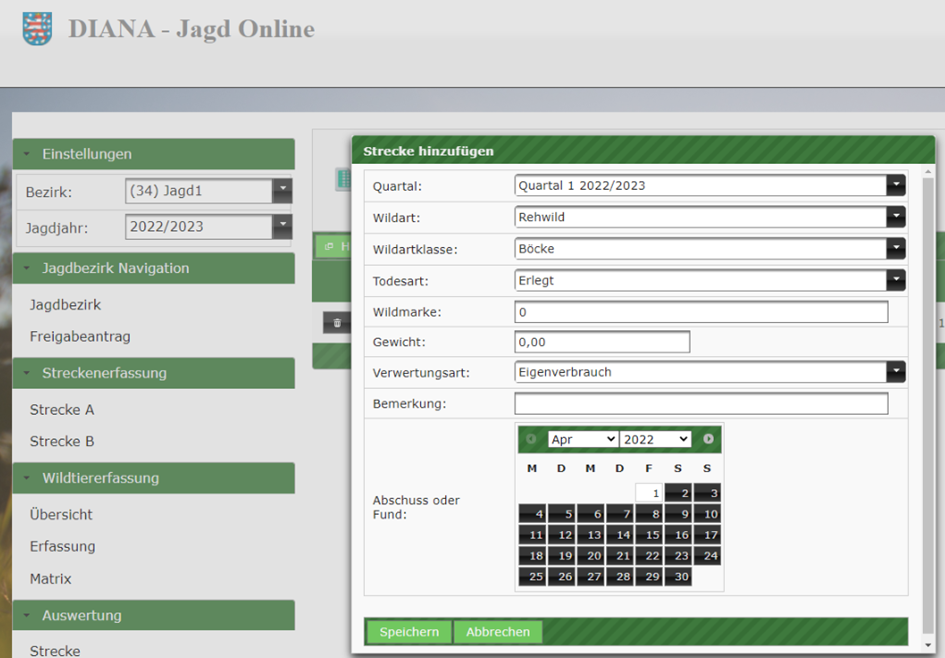Open Strecke A in sidebar
The height and width of the screenshot is (658, 945).
click(62, 410)
